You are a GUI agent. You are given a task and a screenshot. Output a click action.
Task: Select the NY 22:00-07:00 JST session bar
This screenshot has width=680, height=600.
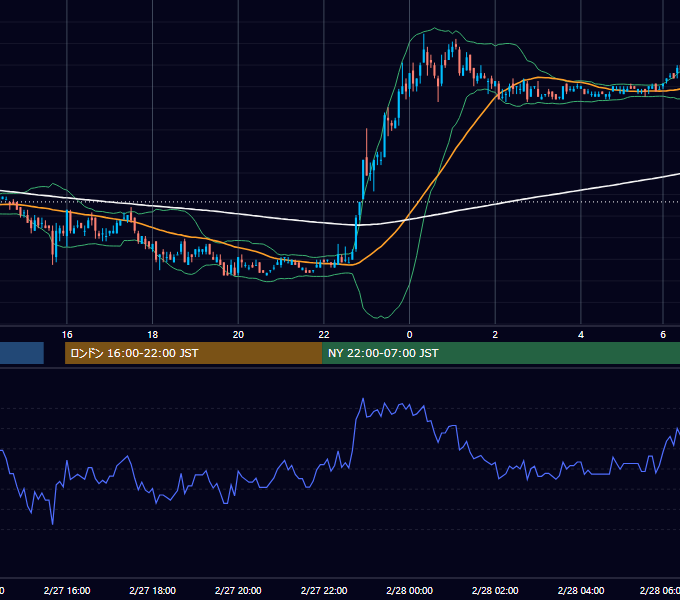click(x=501, y=353)
